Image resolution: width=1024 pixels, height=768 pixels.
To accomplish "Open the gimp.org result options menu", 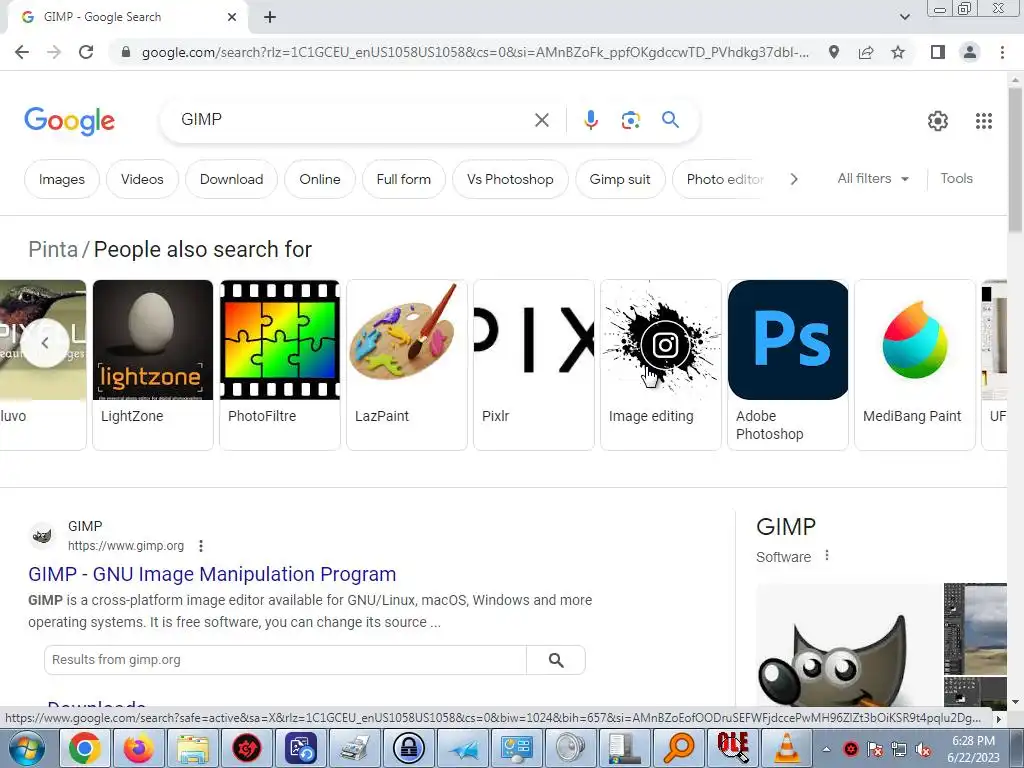I will [201, 545].
